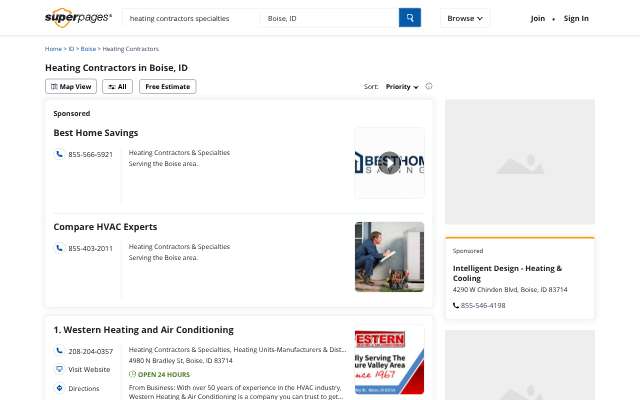Call 208-204-0357 number
This screenshot has width=640, height=400.
coord(91,351)
